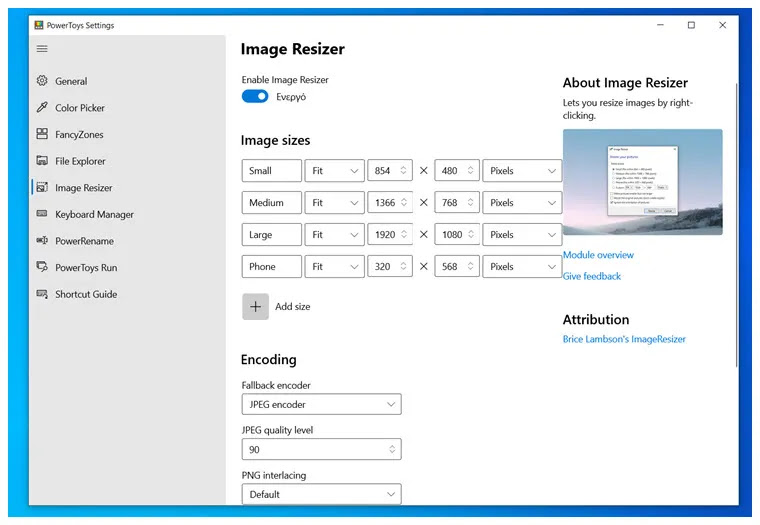Open the Fit dropdown for Phone size
The width and height of the screenshot is (760, 525).
[x=334, y=267]
